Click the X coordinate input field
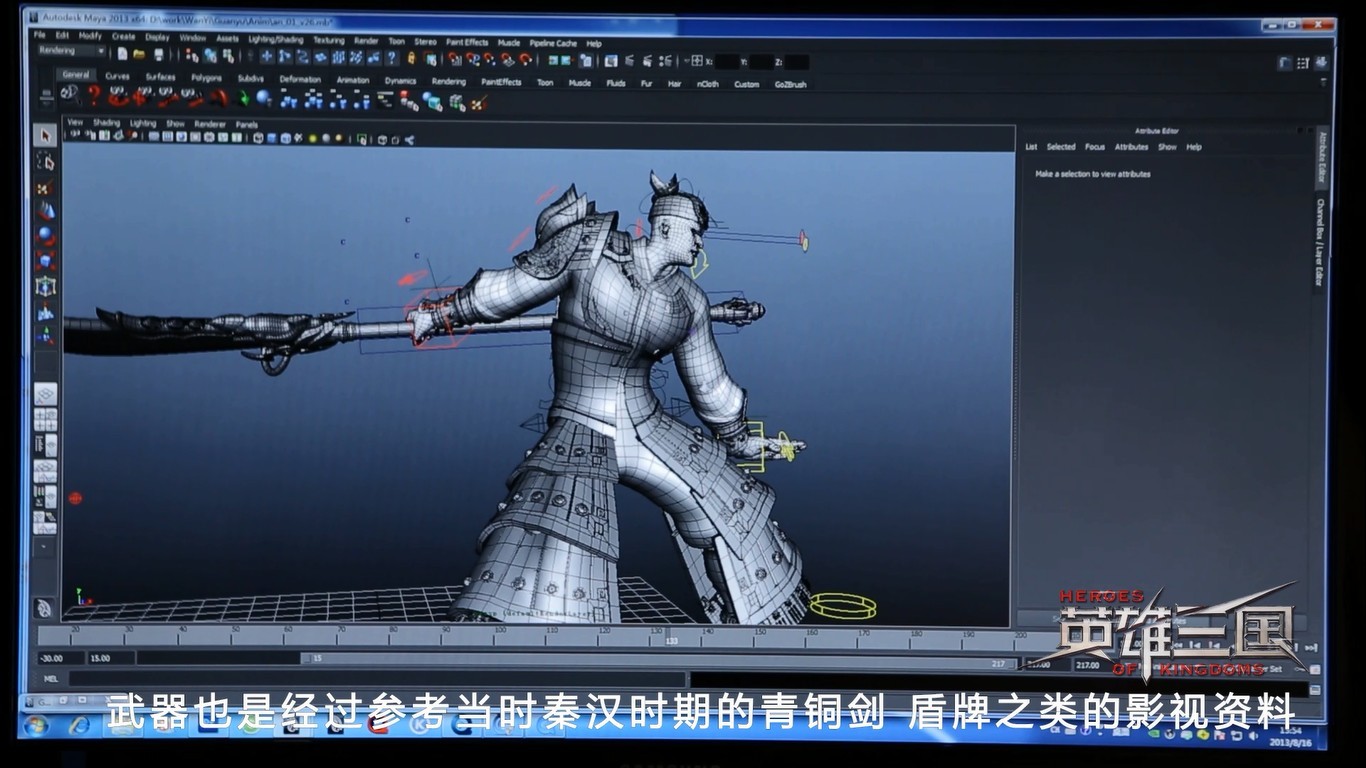The height and width of the screenshot is (768, 1366). coord(727,62)
